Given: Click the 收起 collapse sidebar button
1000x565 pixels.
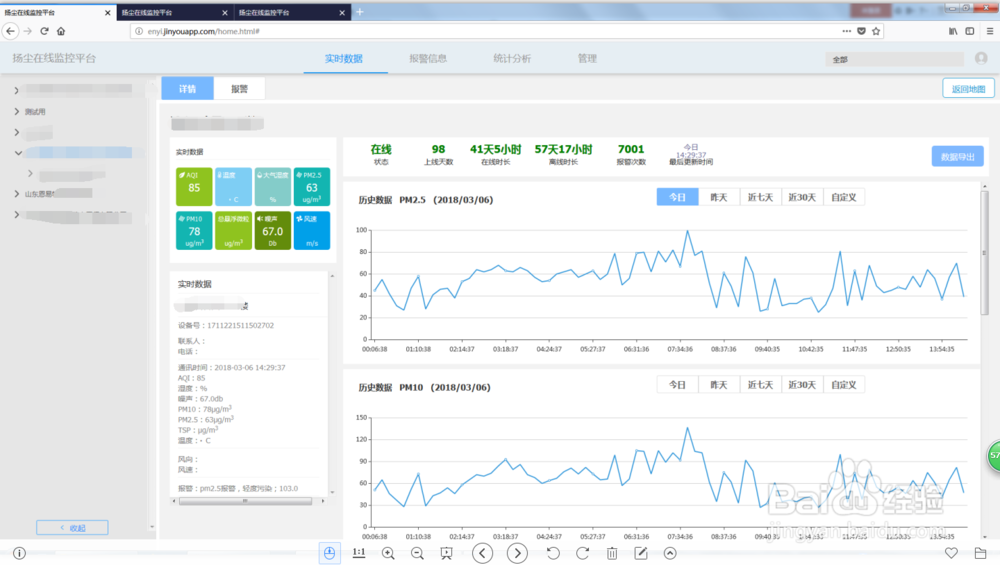Looking at the screenshot, I should click(x=72, y=527).
